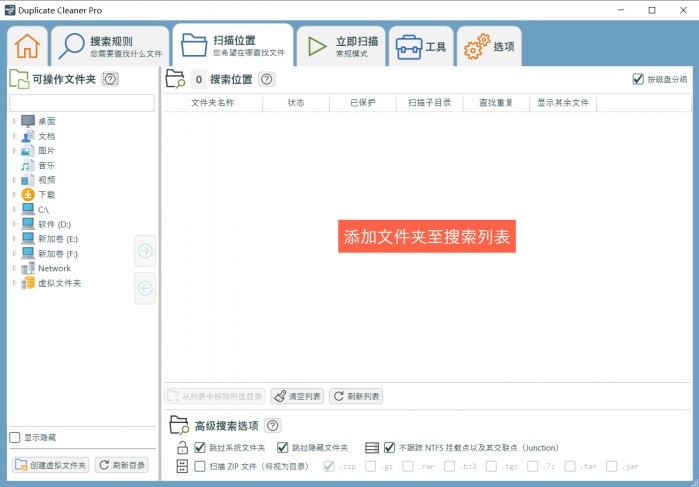Click the 音乐 music note icon
Image resolution: width=699 pixels, height=487 pixels.
coord(28,165)
